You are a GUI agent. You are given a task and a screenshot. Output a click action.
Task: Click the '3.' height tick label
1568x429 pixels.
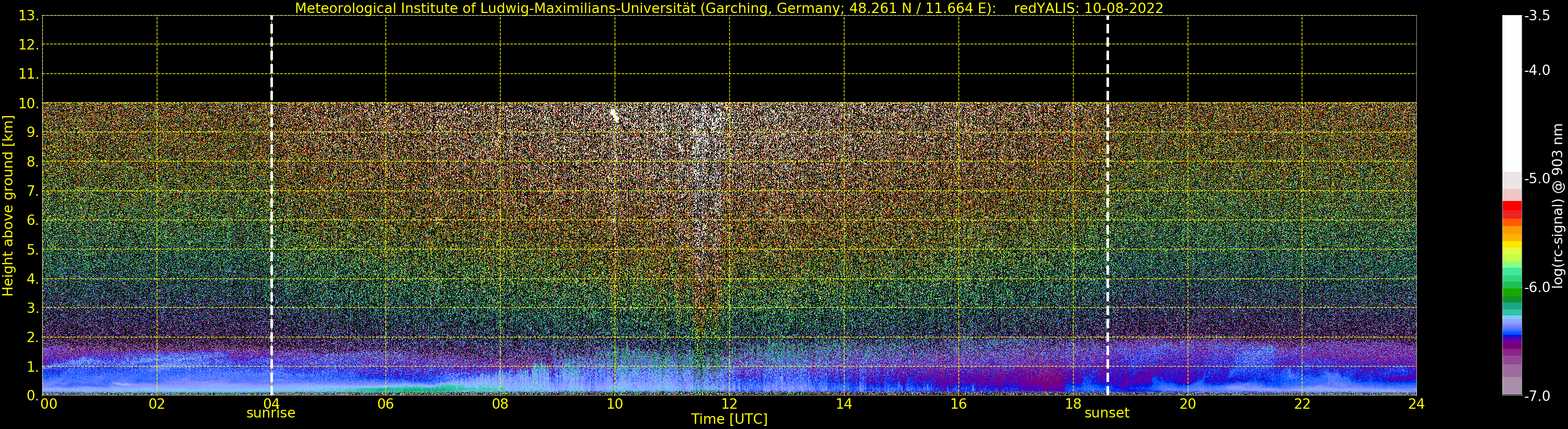point(33,308)
